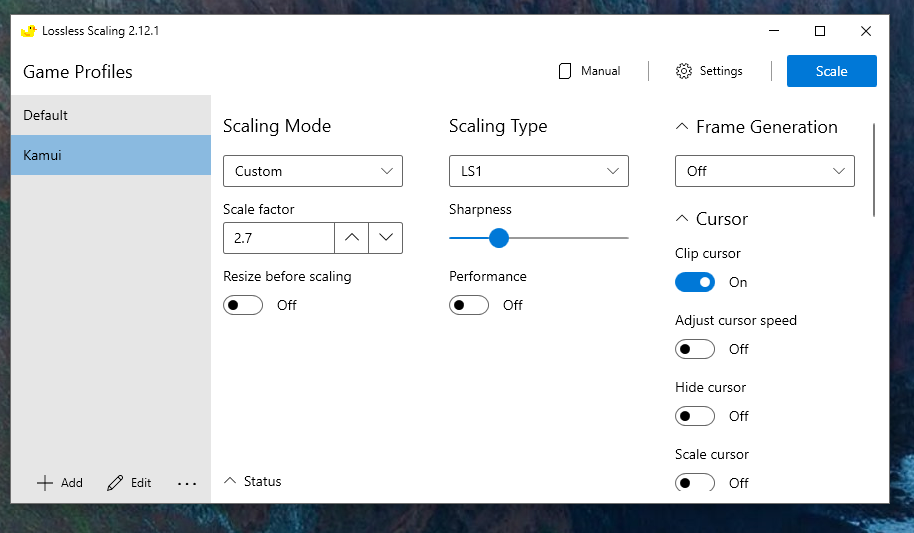This screenshot has width=914, height=533.
Task: Click the Scale factor input field
Action: [279, 238]
